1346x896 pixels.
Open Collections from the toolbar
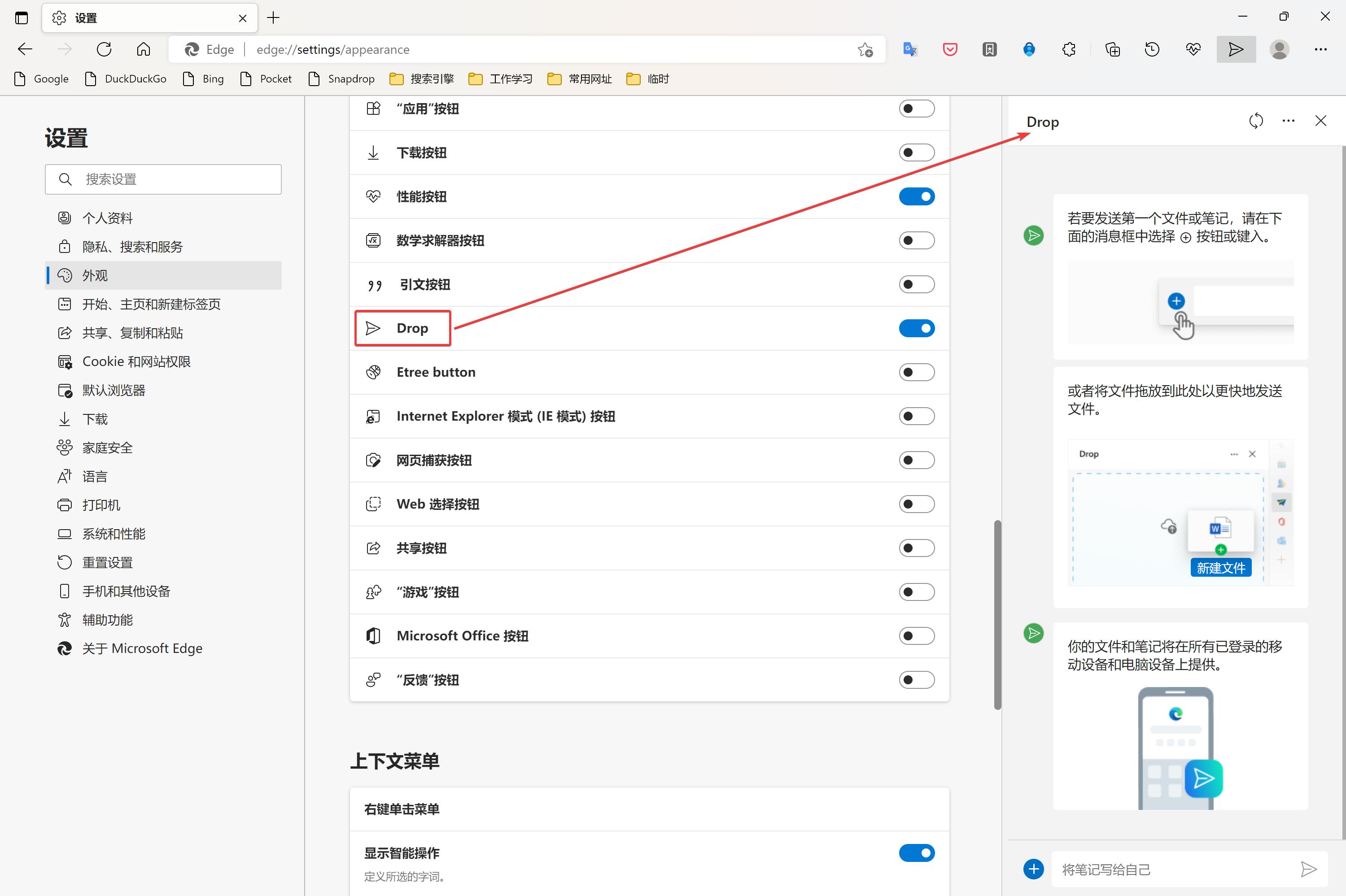coord(1112,50)
